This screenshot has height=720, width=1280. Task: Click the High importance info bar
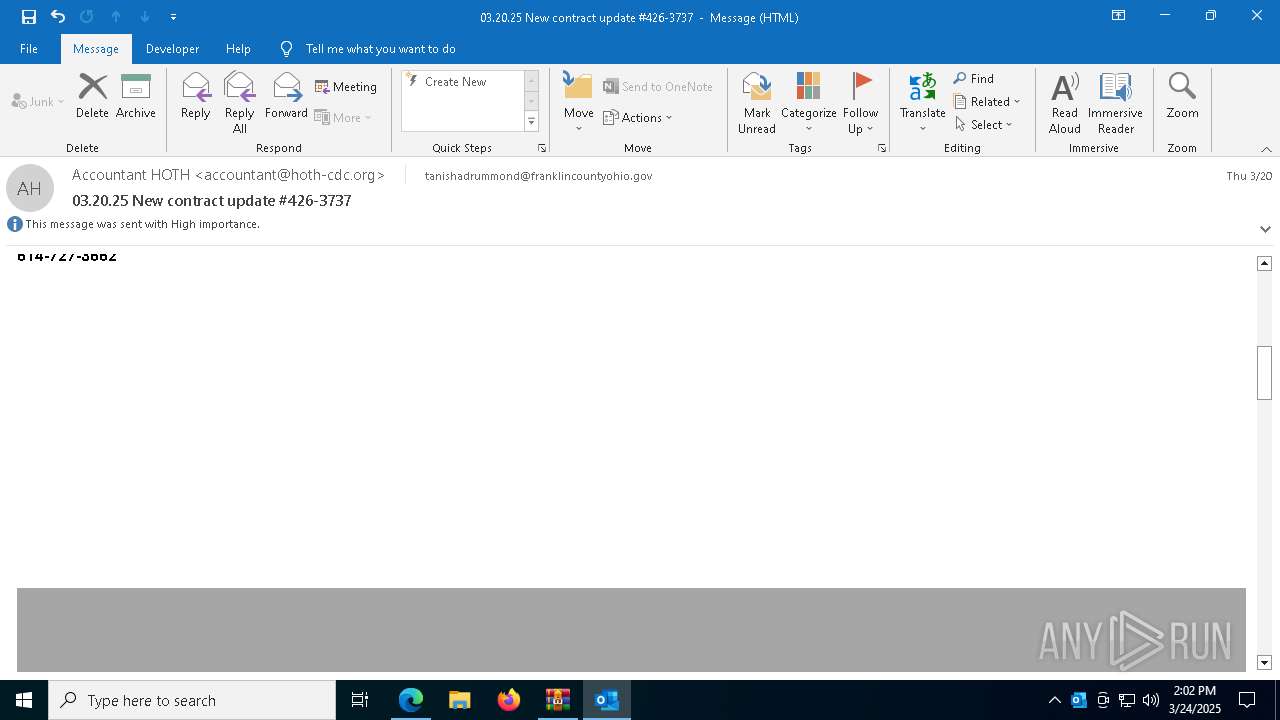pos(142,224)
